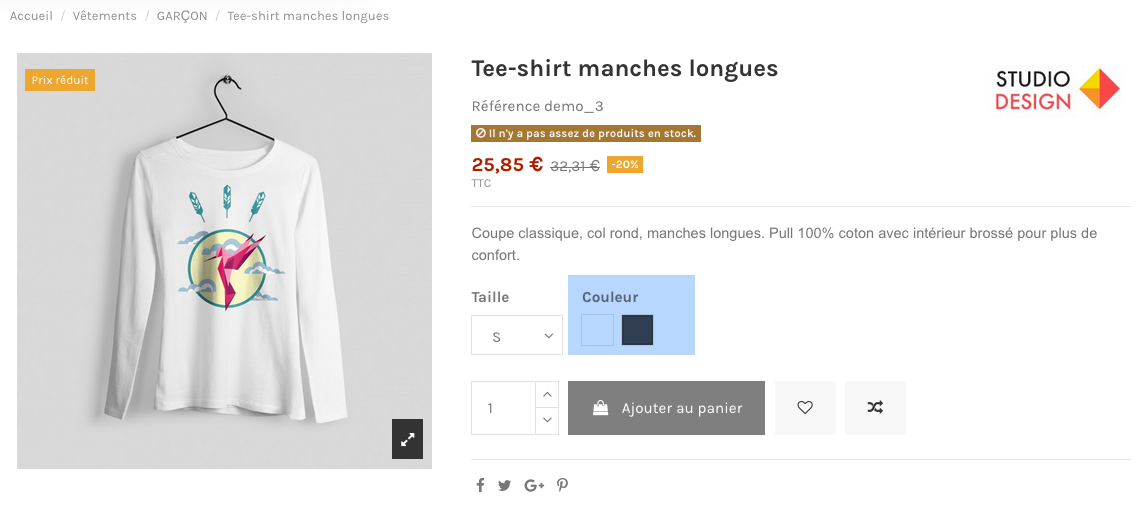Share product on Google Plus
The image size is (1146, 508).
534,486
